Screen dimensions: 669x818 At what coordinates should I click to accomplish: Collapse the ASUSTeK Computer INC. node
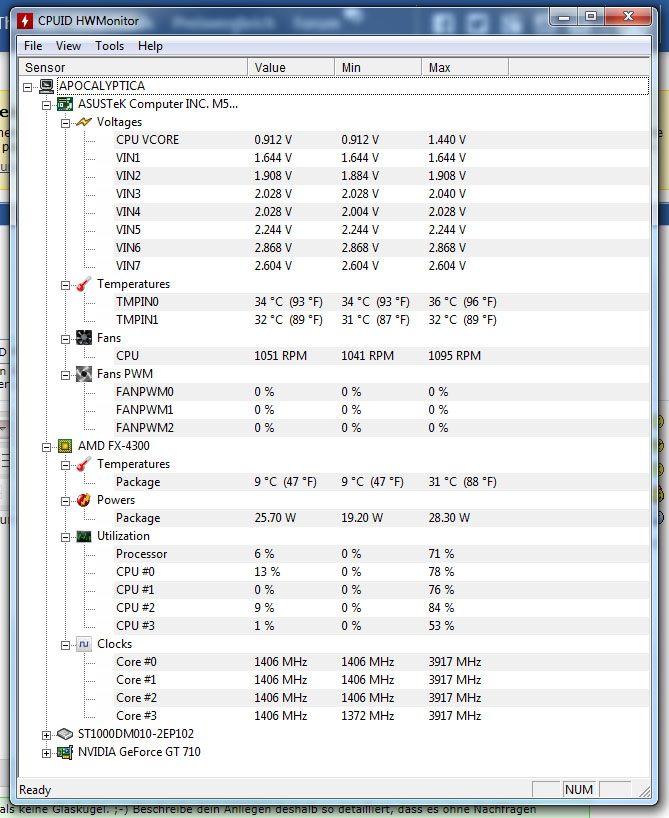tap(46, 105)
